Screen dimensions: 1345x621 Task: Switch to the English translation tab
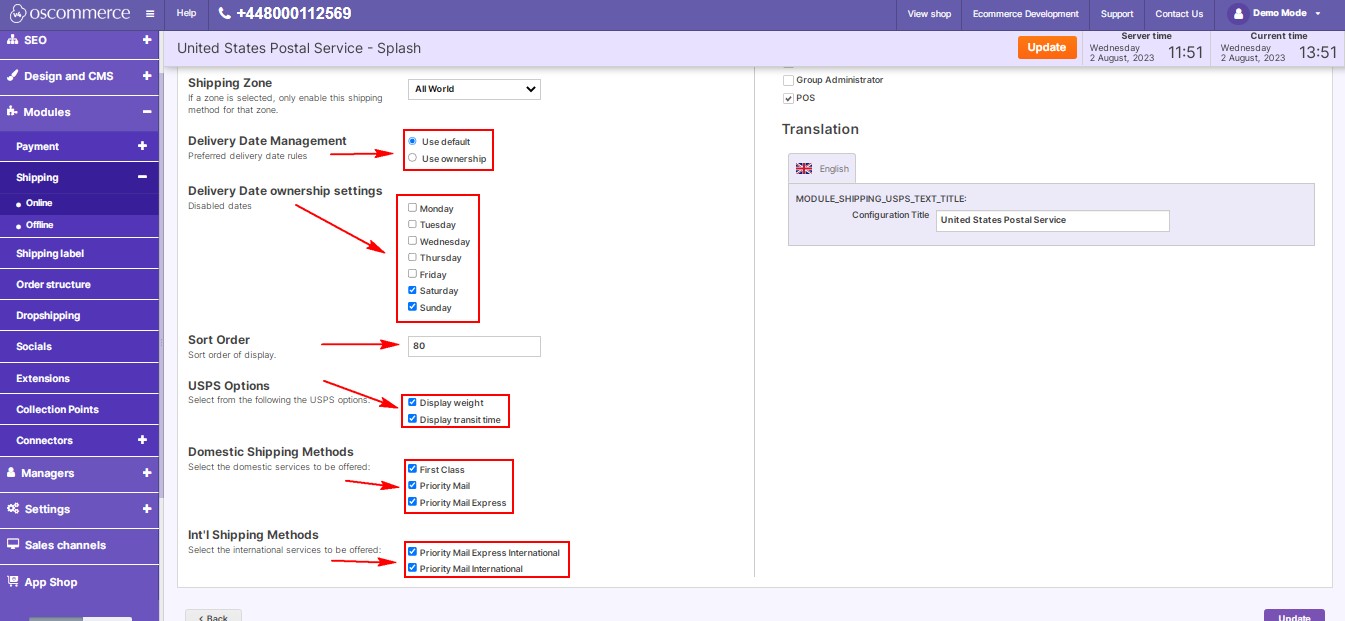pyautogui.click(x=822, y=168)
